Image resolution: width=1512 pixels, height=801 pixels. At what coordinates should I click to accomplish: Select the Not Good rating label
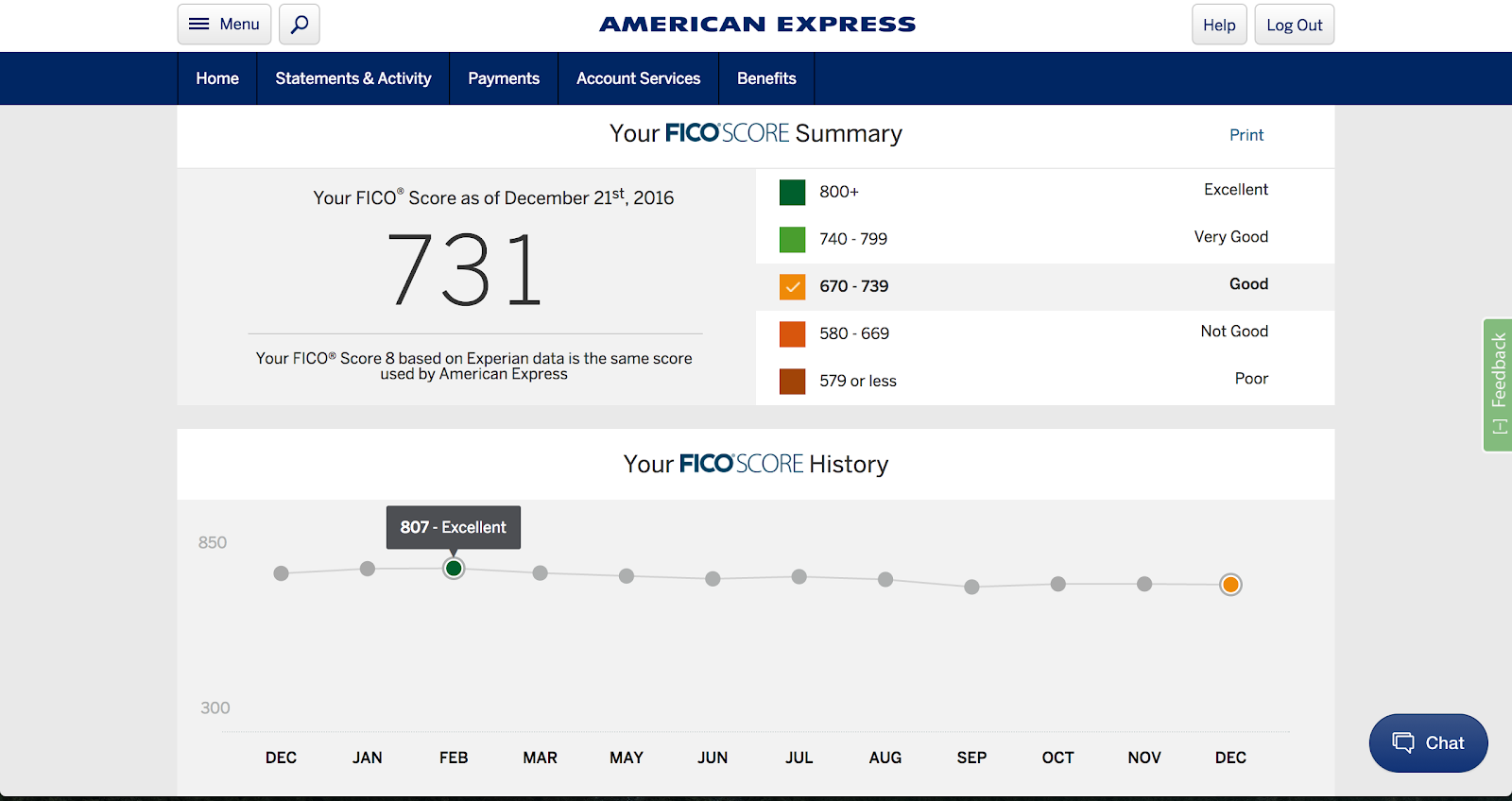[1234, 332]
